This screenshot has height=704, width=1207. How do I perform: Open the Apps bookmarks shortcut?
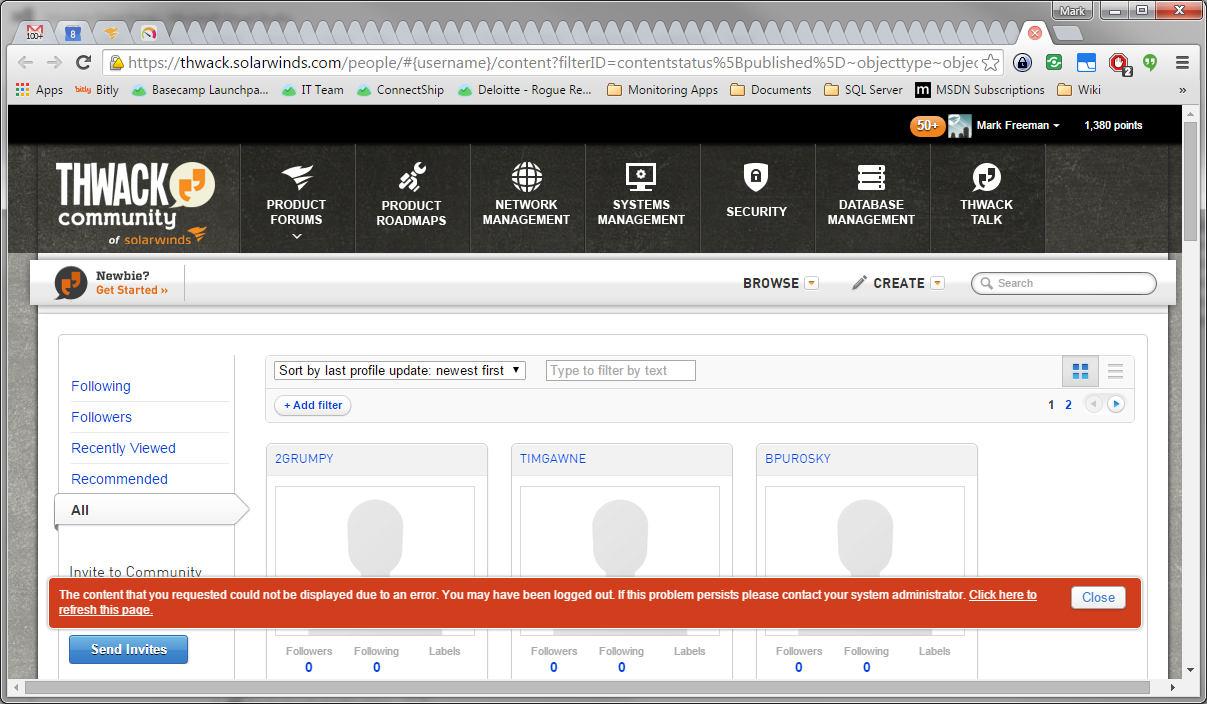tap(39, 90)
